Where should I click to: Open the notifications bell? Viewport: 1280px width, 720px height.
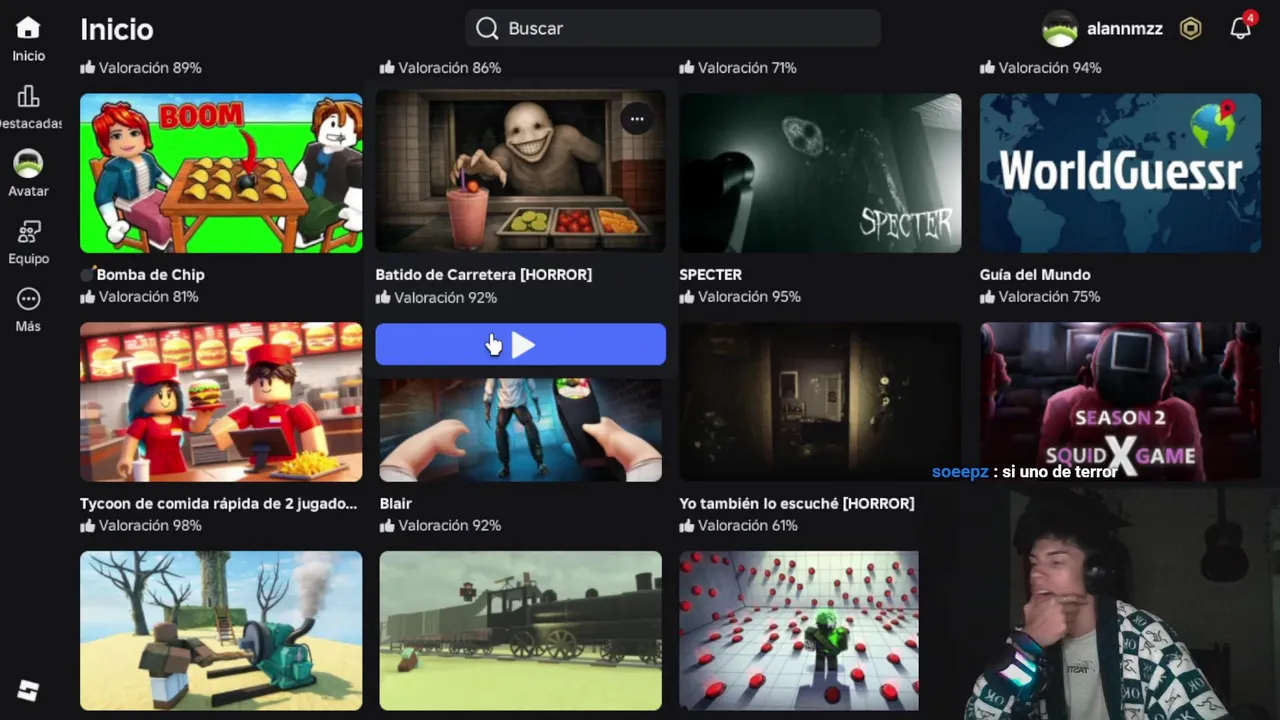click(x=1241, y=28)
